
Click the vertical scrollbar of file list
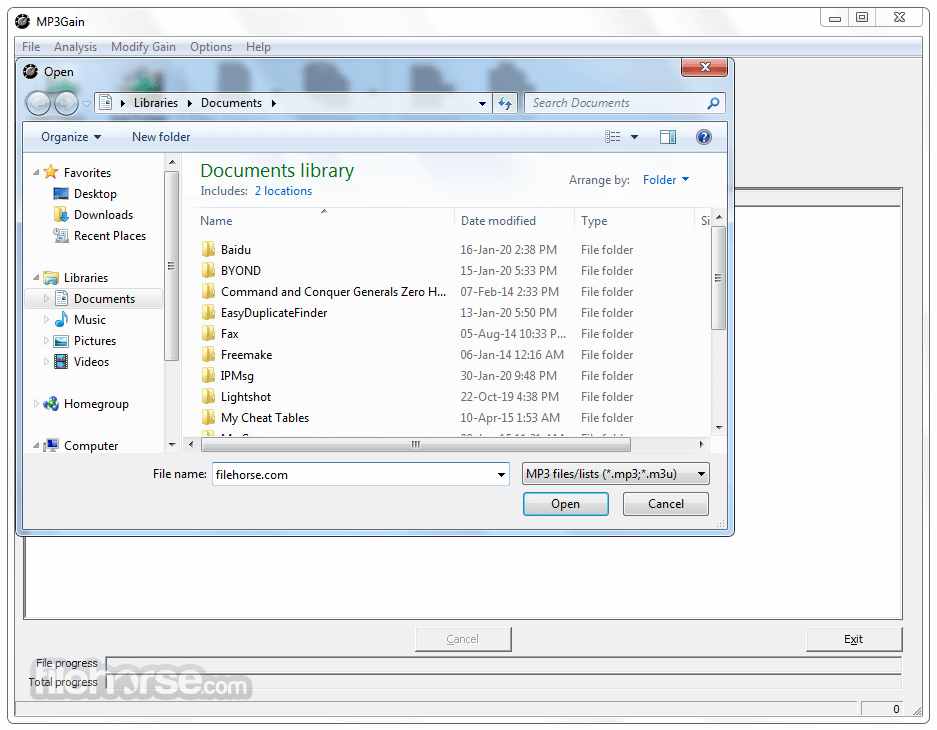pyautogui.click(x=719, y=278)
